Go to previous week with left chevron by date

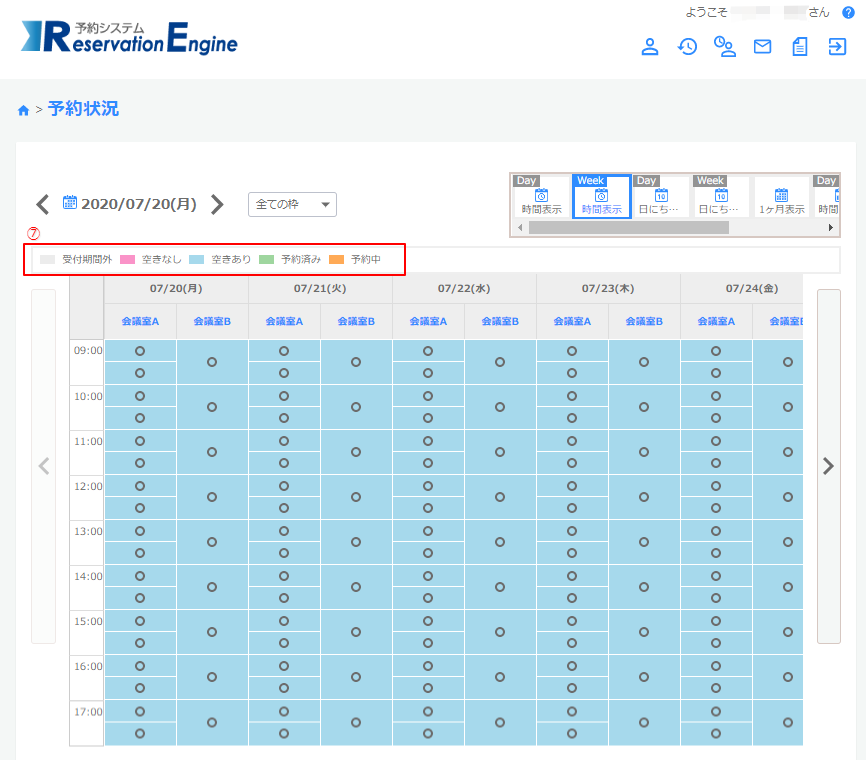click(42, 205)
